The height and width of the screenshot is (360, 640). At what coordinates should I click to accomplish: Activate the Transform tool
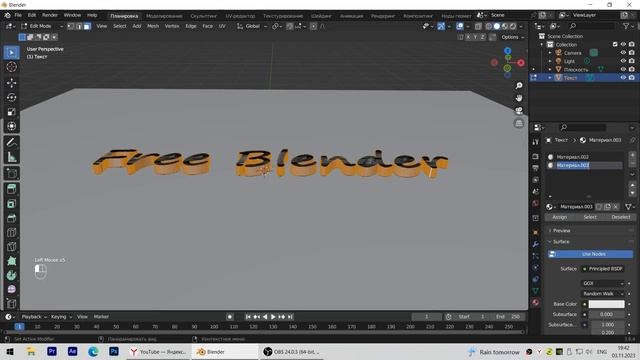[11, 126]
